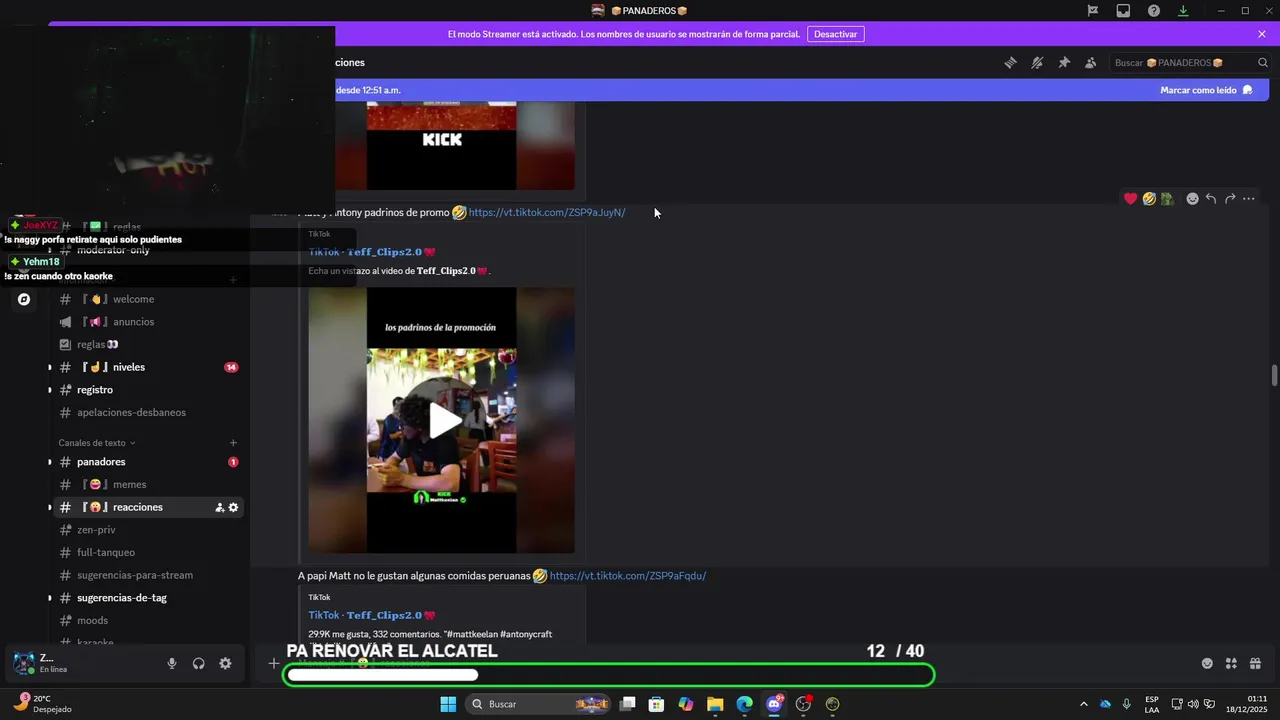Select the memes channel
The image size is (1280, 720).
129,485
